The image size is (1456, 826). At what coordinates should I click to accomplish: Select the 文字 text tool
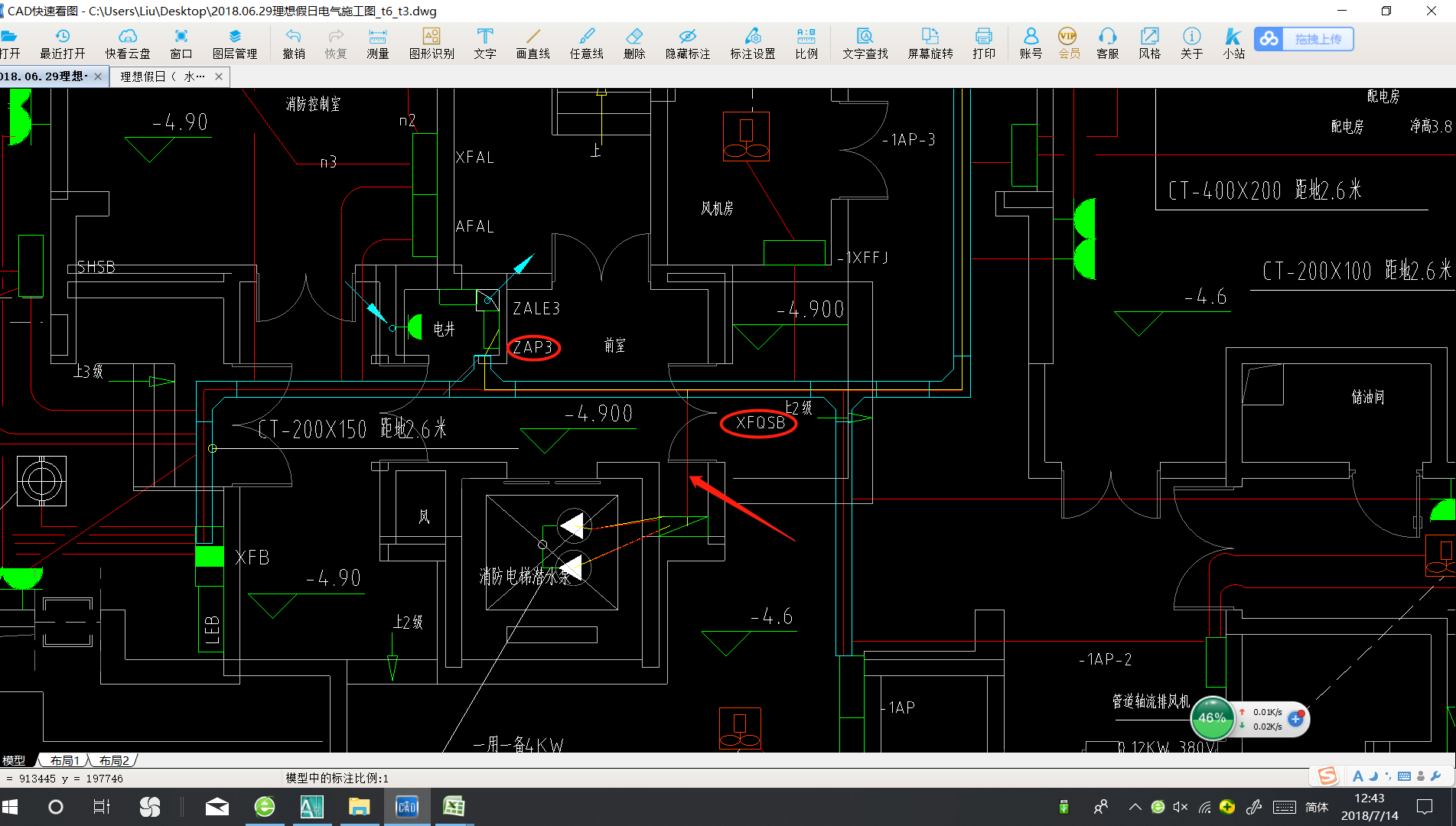(485, 44)
